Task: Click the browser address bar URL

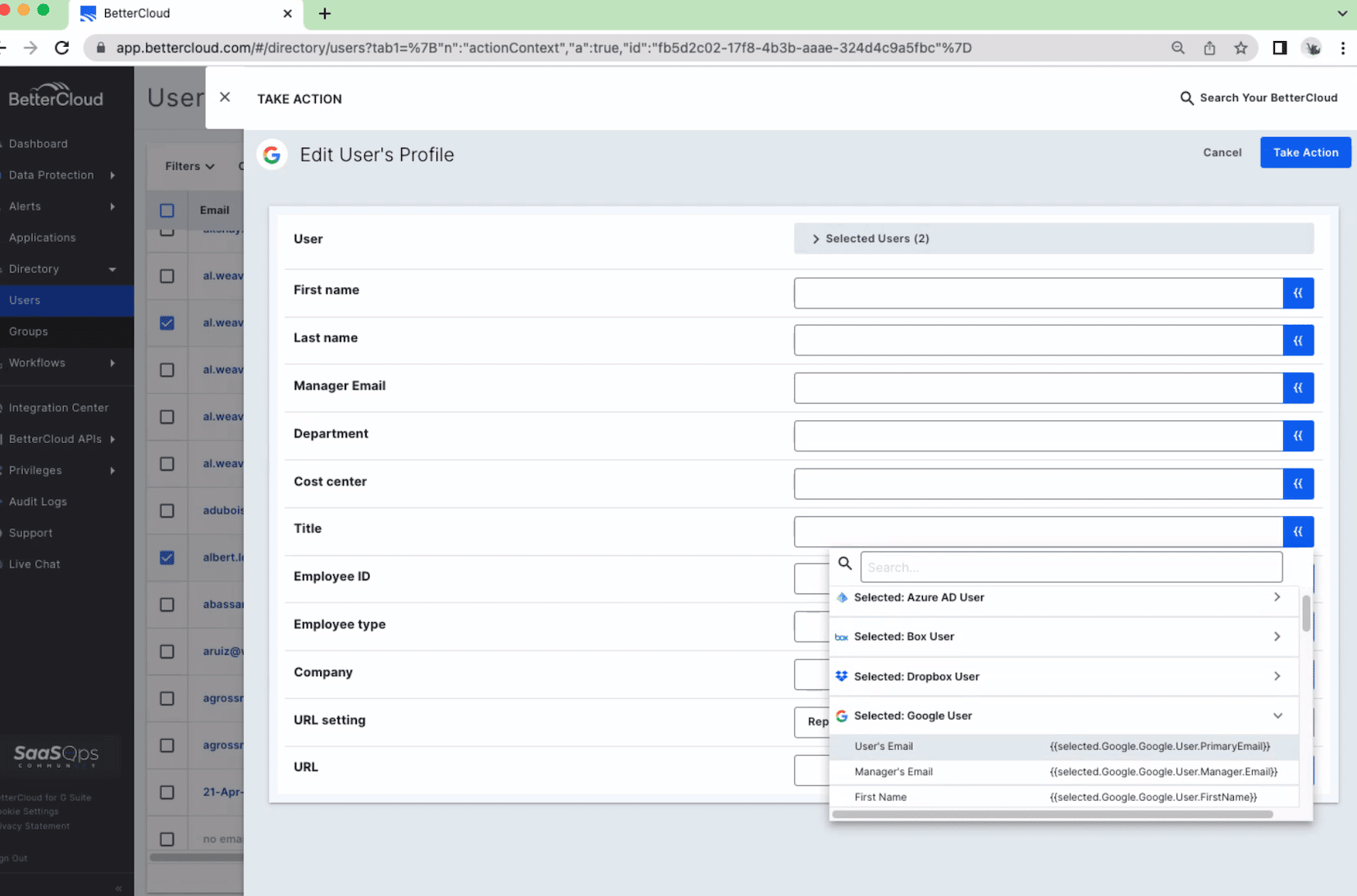Action: pos(544,48)
